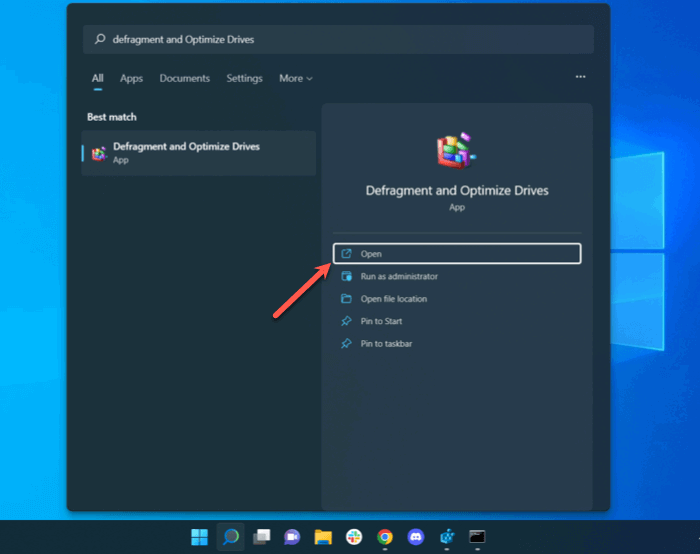Select Pin to taskbar
The image size is (700, 554).
[457, 343]
